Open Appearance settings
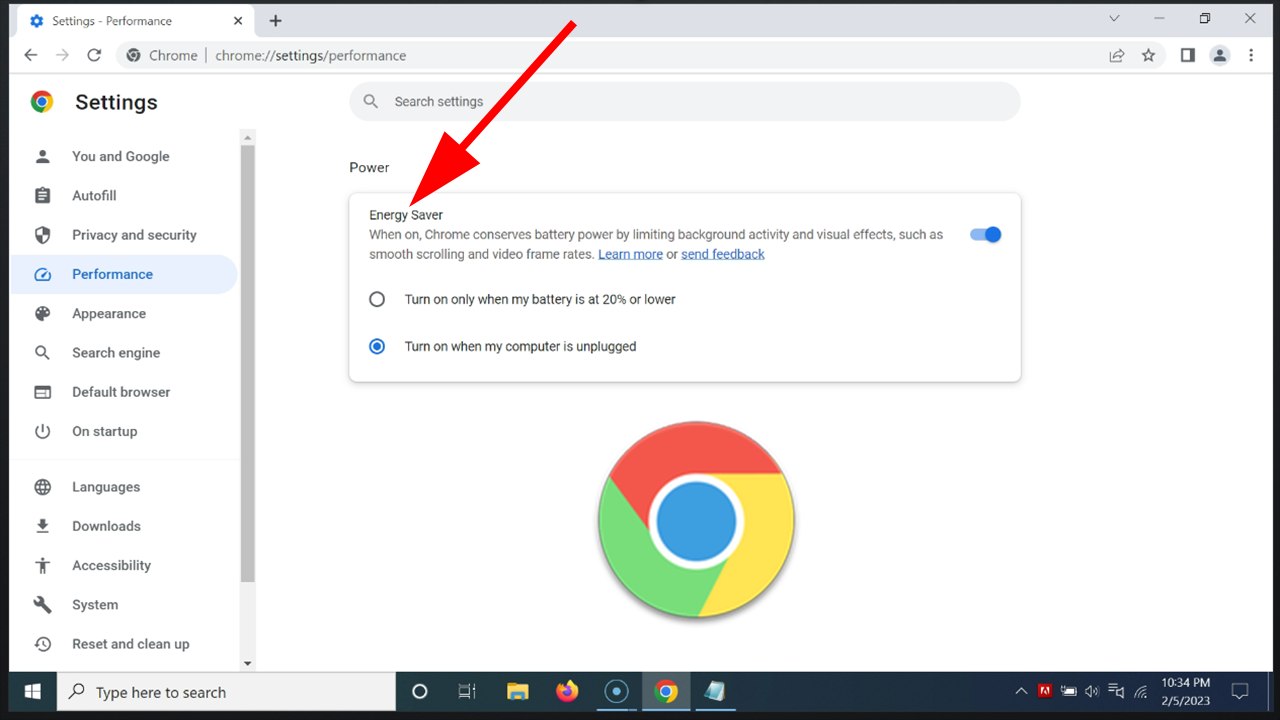 tap(109, 314)
